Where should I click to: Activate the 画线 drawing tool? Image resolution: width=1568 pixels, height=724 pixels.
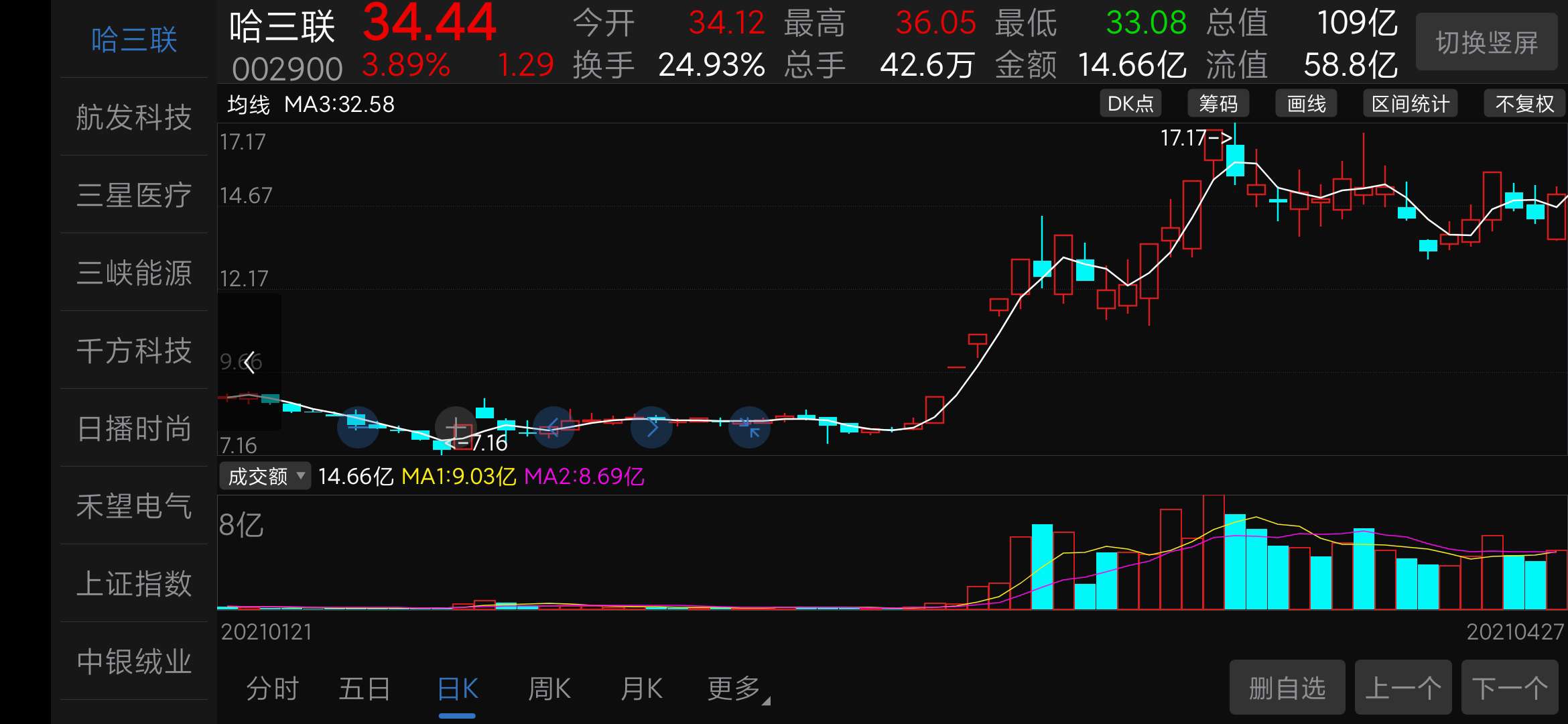coord(1306,104)
